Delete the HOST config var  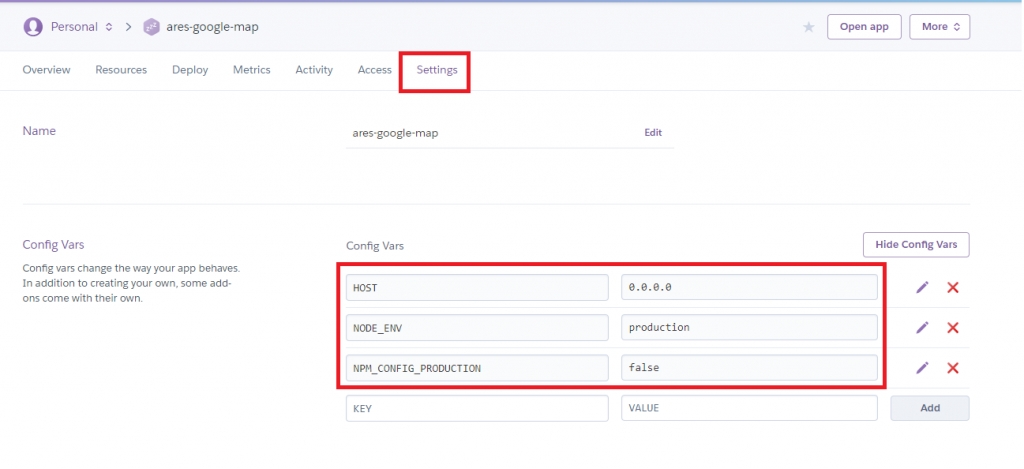(953, 287)
